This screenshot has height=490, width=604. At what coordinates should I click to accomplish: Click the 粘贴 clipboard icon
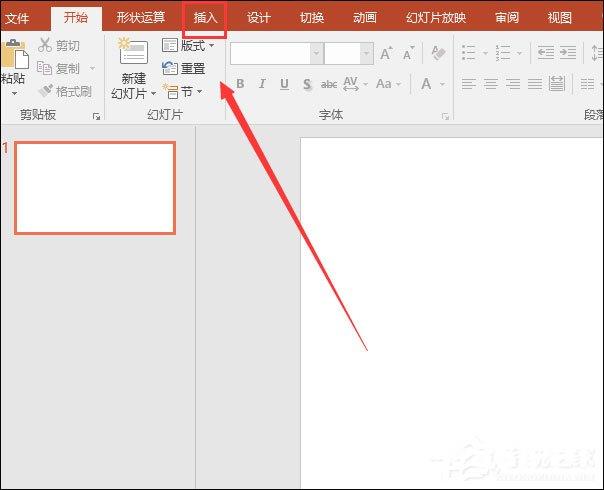tap(15, 54)
